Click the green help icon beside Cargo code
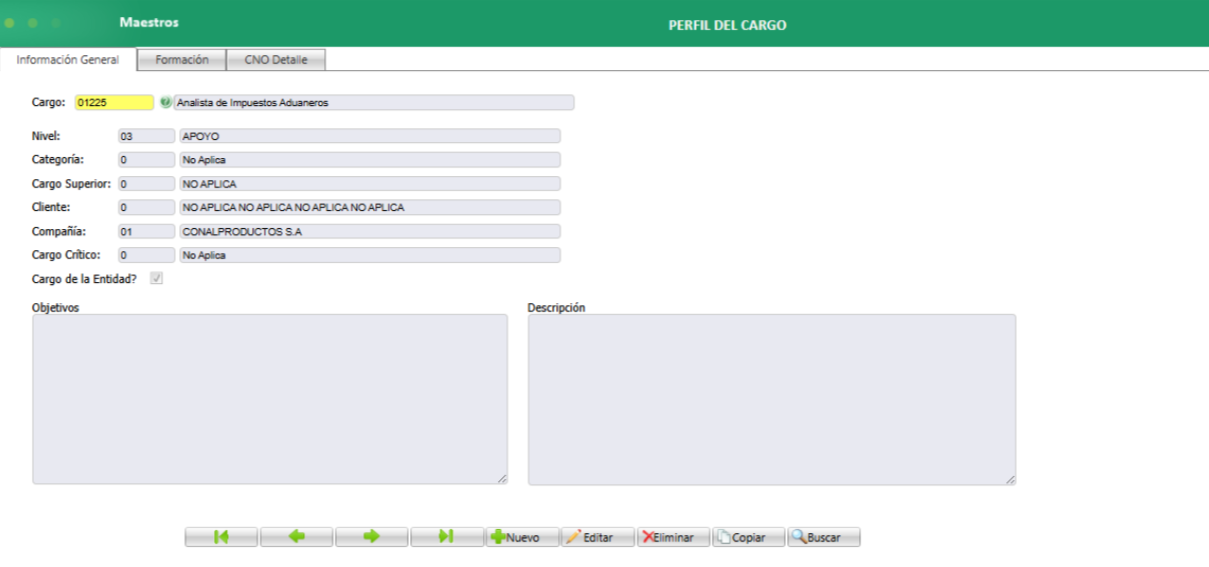The image size is (1209, 567). 165,102
